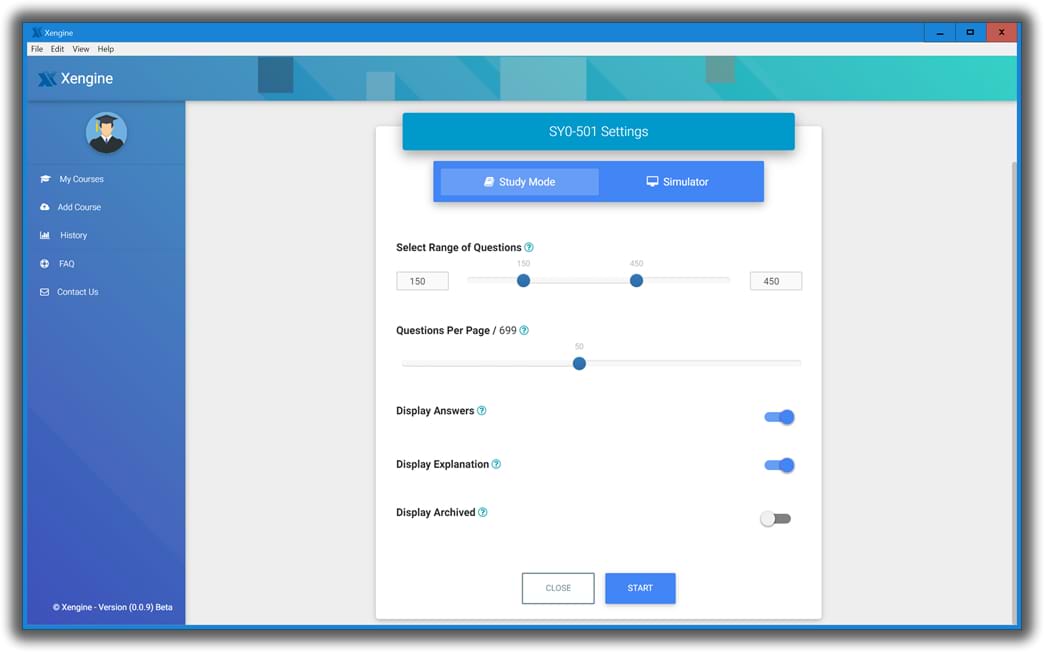This screenshot has width=1044, height=652.
Task: Click the range end input field showing 450
Action: 776,281
